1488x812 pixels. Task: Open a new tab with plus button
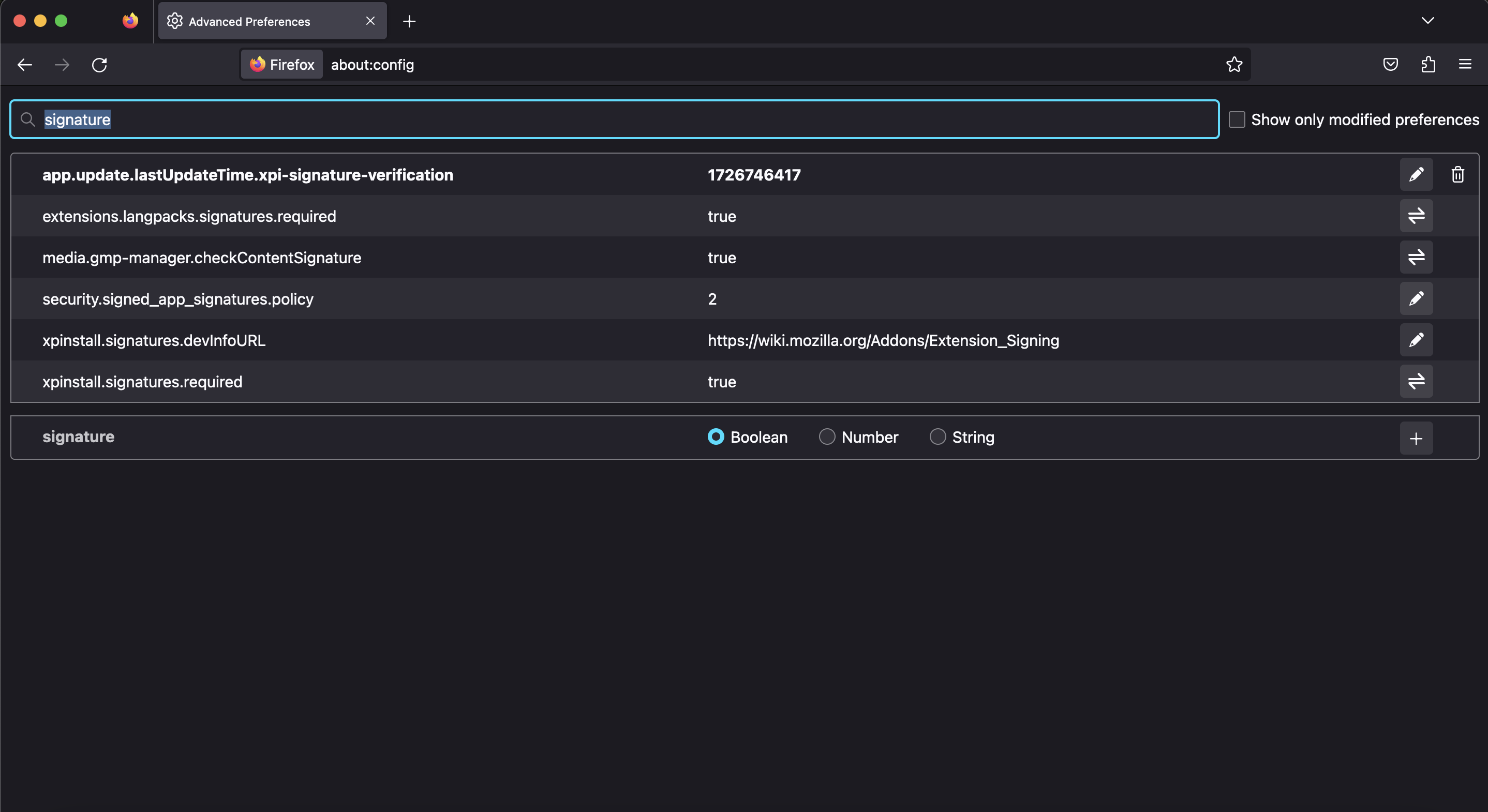(x=409, y=21)
